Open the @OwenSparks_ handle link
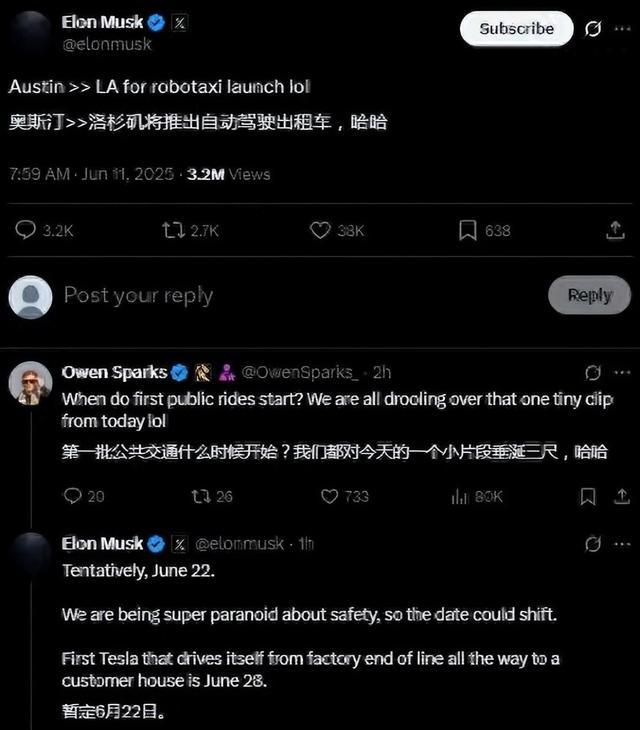The width and height of the screenshot is (640, 730). tap(300, 372)
